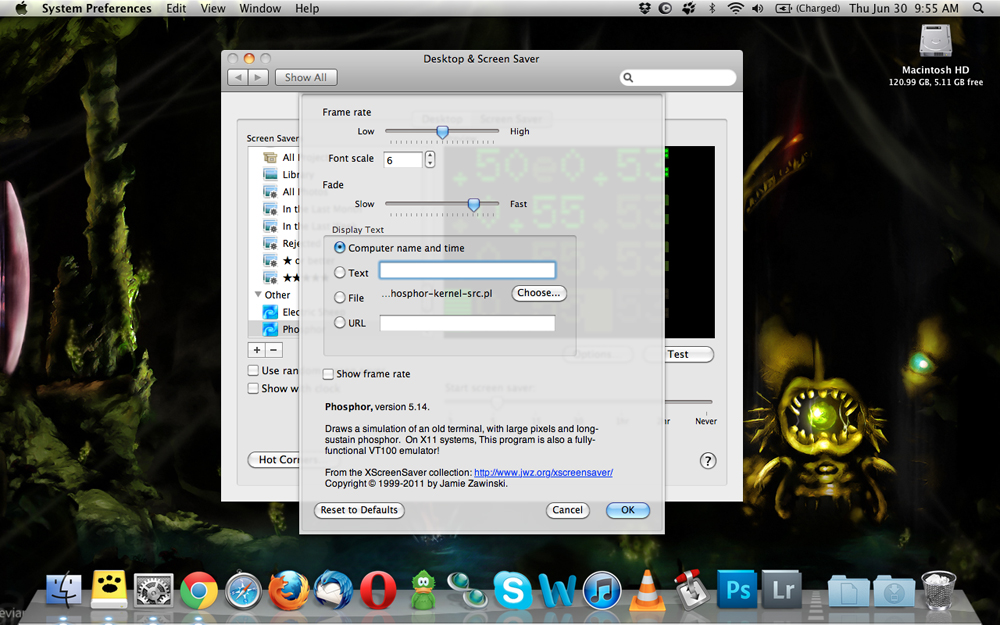The image size is (1000, 625).
Task: Click the green glasses Dock icon
Action: pos(467,590)
